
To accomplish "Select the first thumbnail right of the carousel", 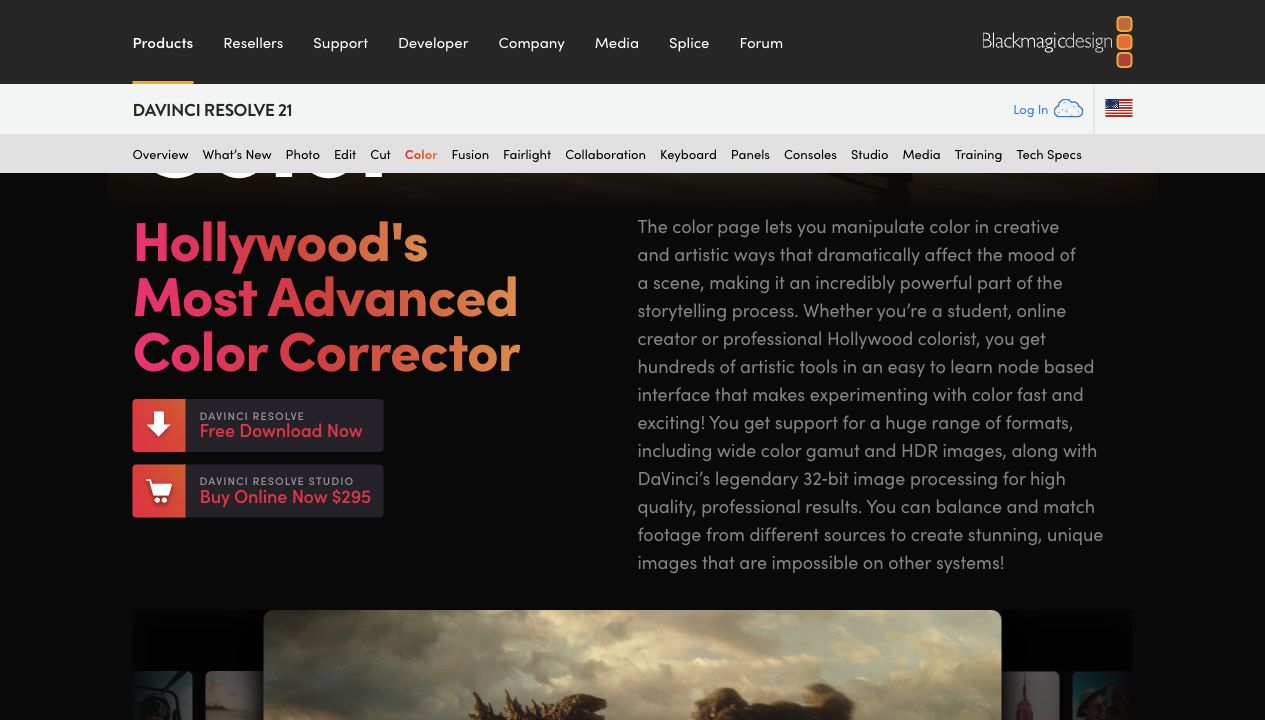I will (x=1030, y=695).
